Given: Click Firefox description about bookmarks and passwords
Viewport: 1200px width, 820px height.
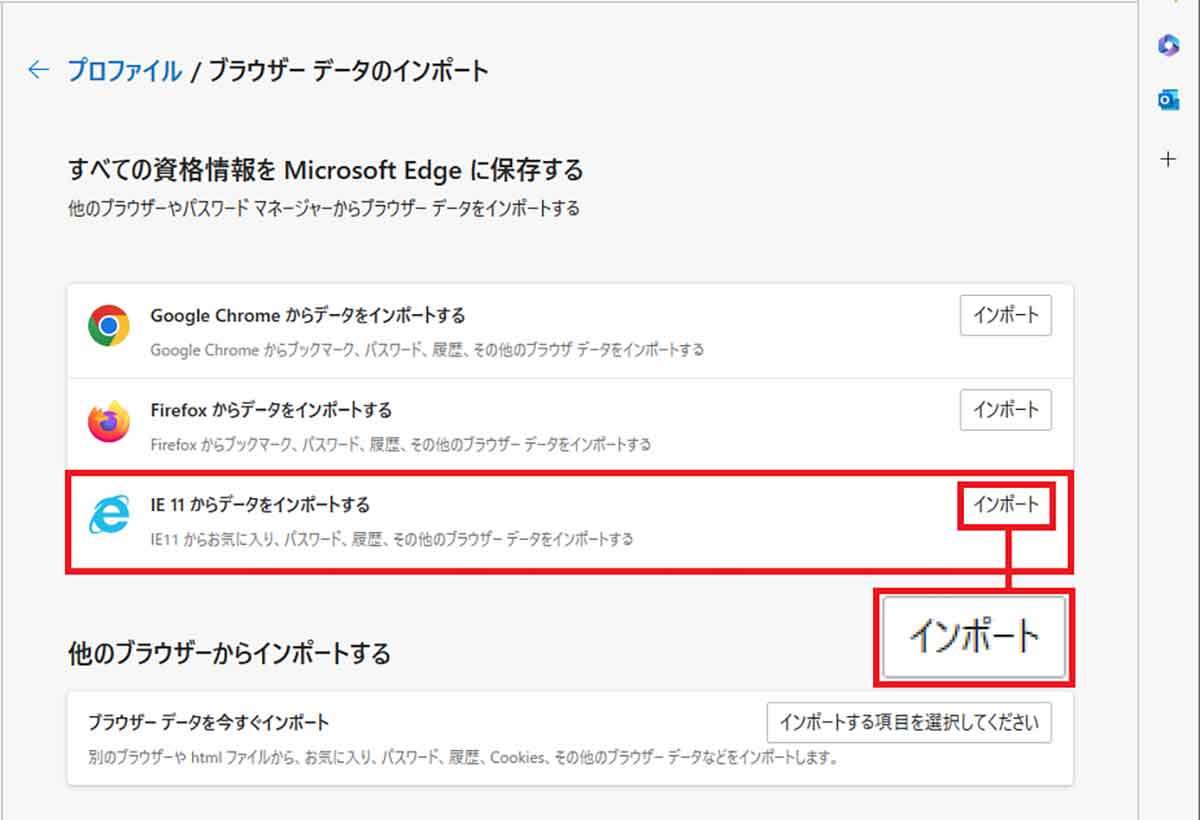Looking at the screenshot, I should point(401,444).
